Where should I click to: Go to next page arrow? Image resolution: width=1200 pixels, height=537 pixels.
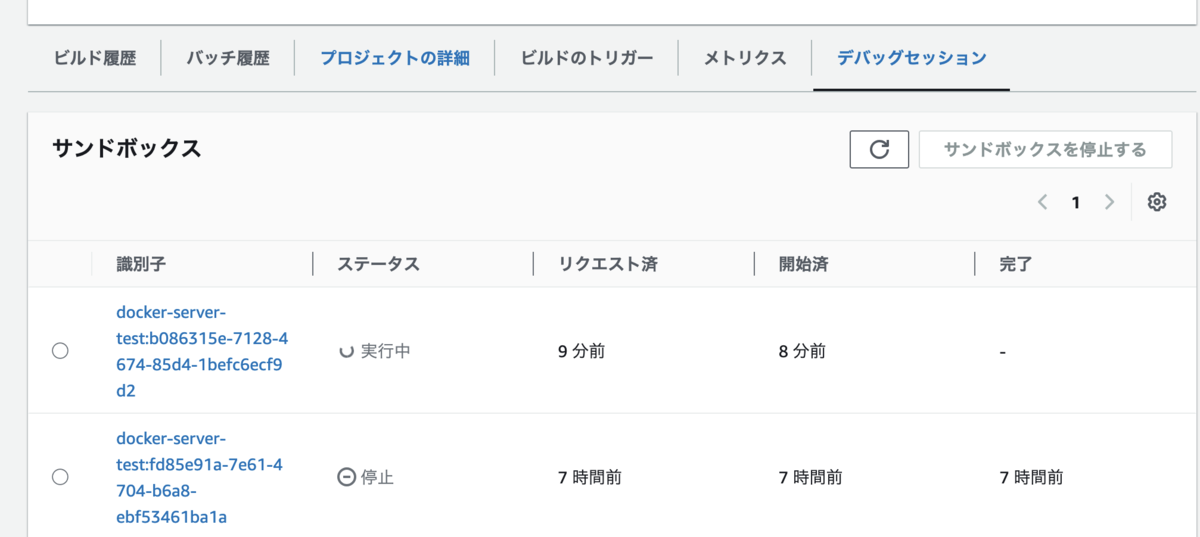click(x=1109, y=202)
